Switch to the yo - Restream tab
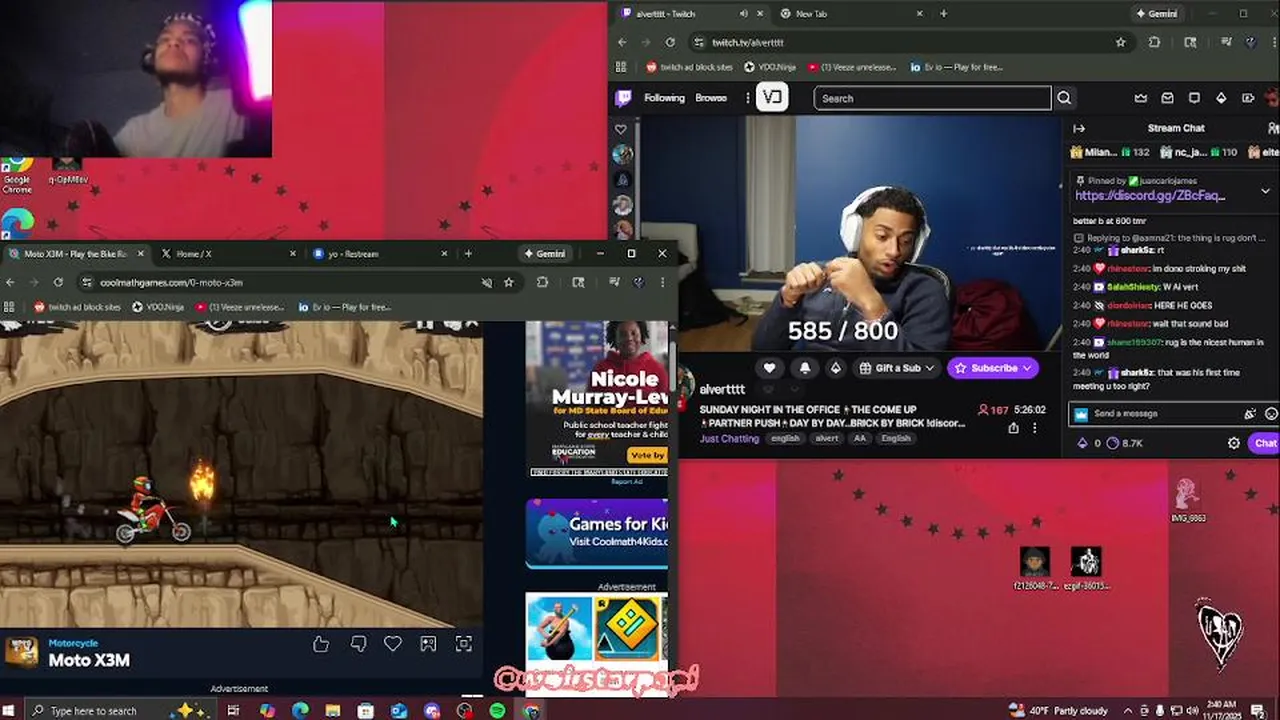1280x720 pixels. (379, 254)
